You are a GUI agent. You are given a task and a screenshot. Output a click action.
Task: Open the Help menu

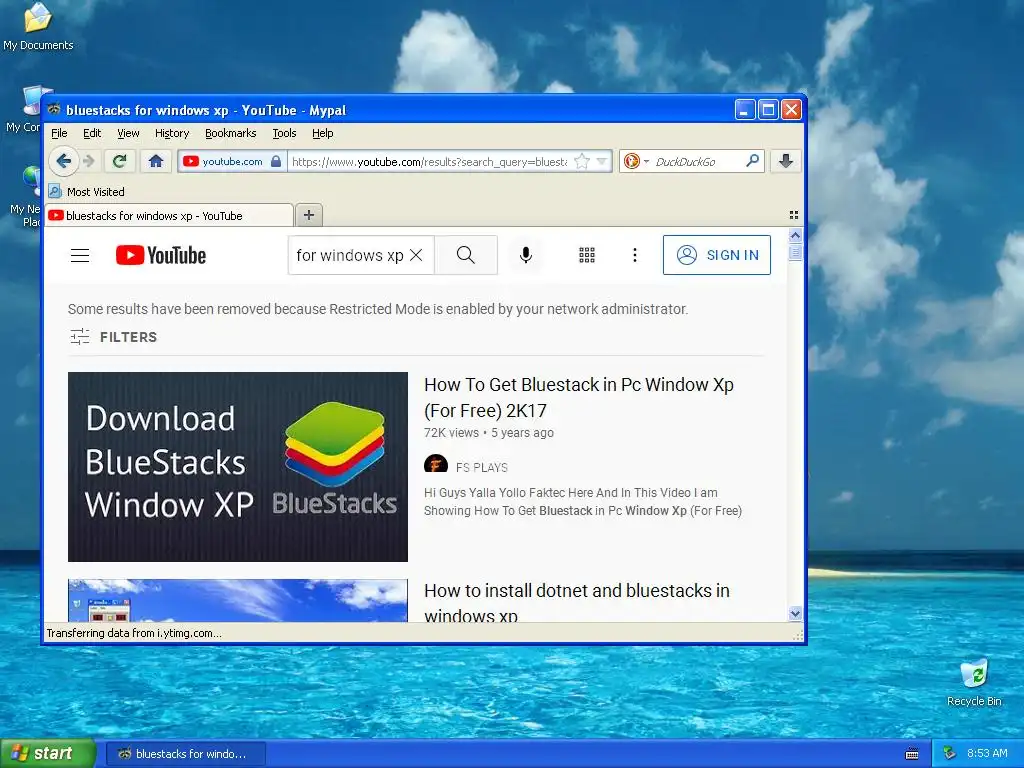pyautogui.click(x=323, y=133)
